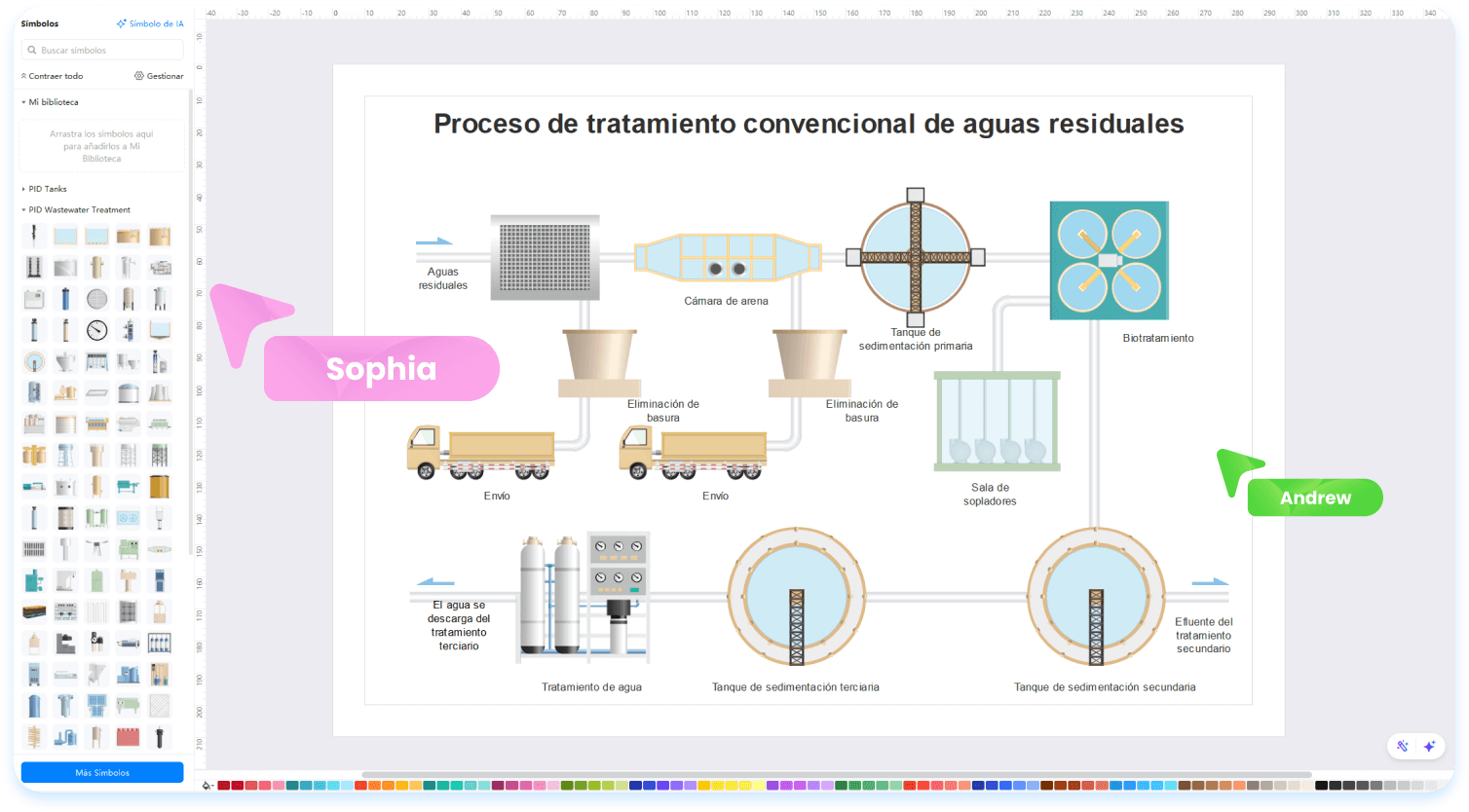Screen dimensions: 1469x812
Task: Click the red brick block symbol
Action: tap(128, 736)
